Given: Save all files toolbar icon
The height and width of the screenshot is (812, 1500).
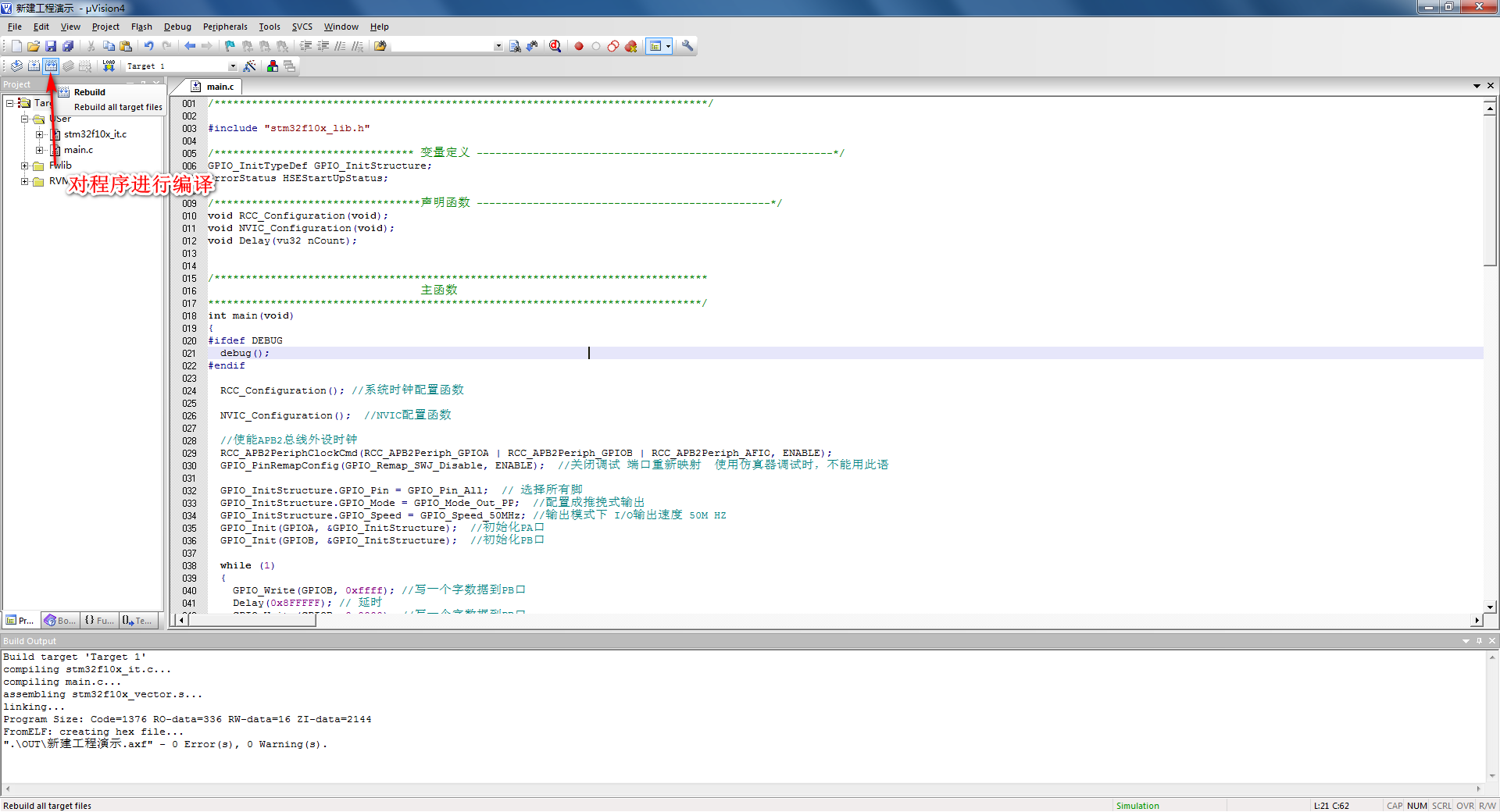Looking at the screenshot, I should 68,46.
